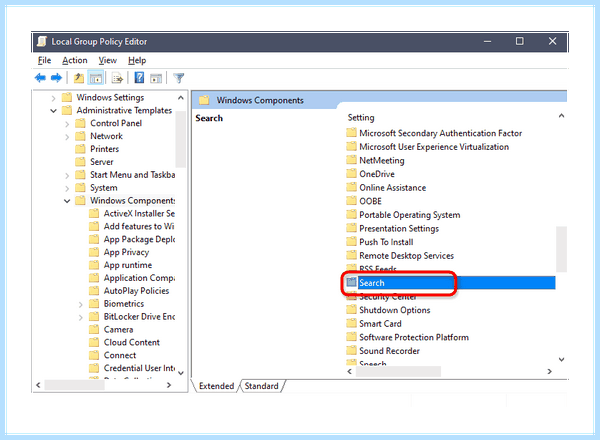Viewport: 600px width, 440px height.
Task: Select Microsoft Secondary Authentication Factor folder
Action: coord(440,133)
